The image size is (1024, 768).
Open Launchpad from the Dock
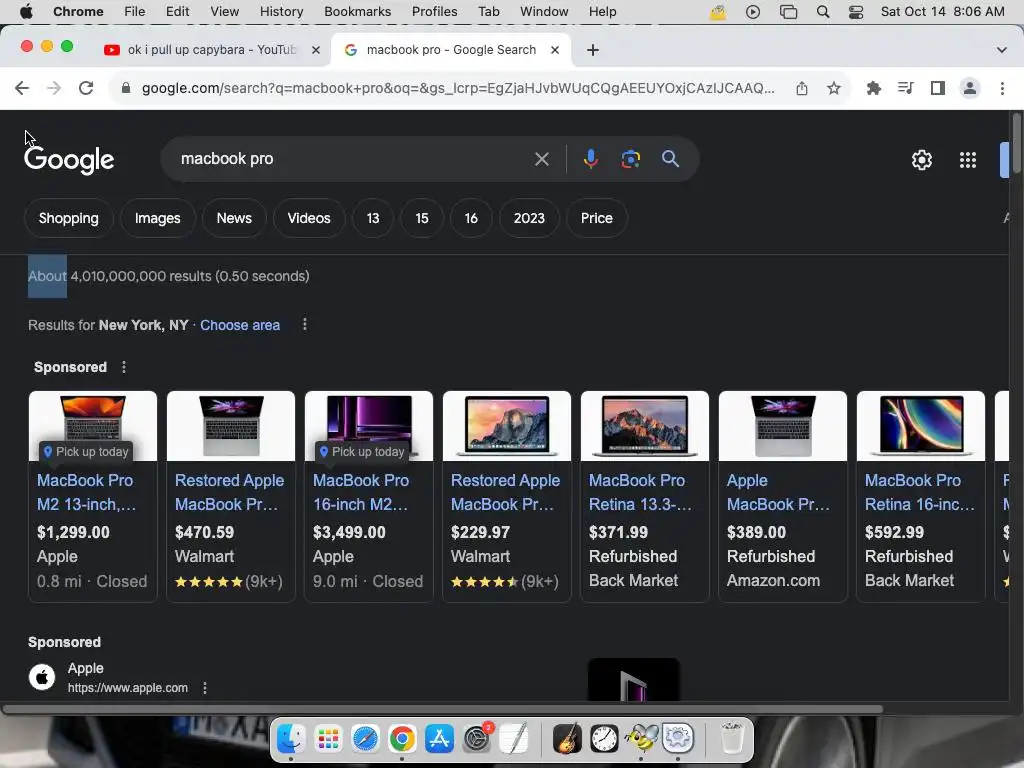coord(328,739)
